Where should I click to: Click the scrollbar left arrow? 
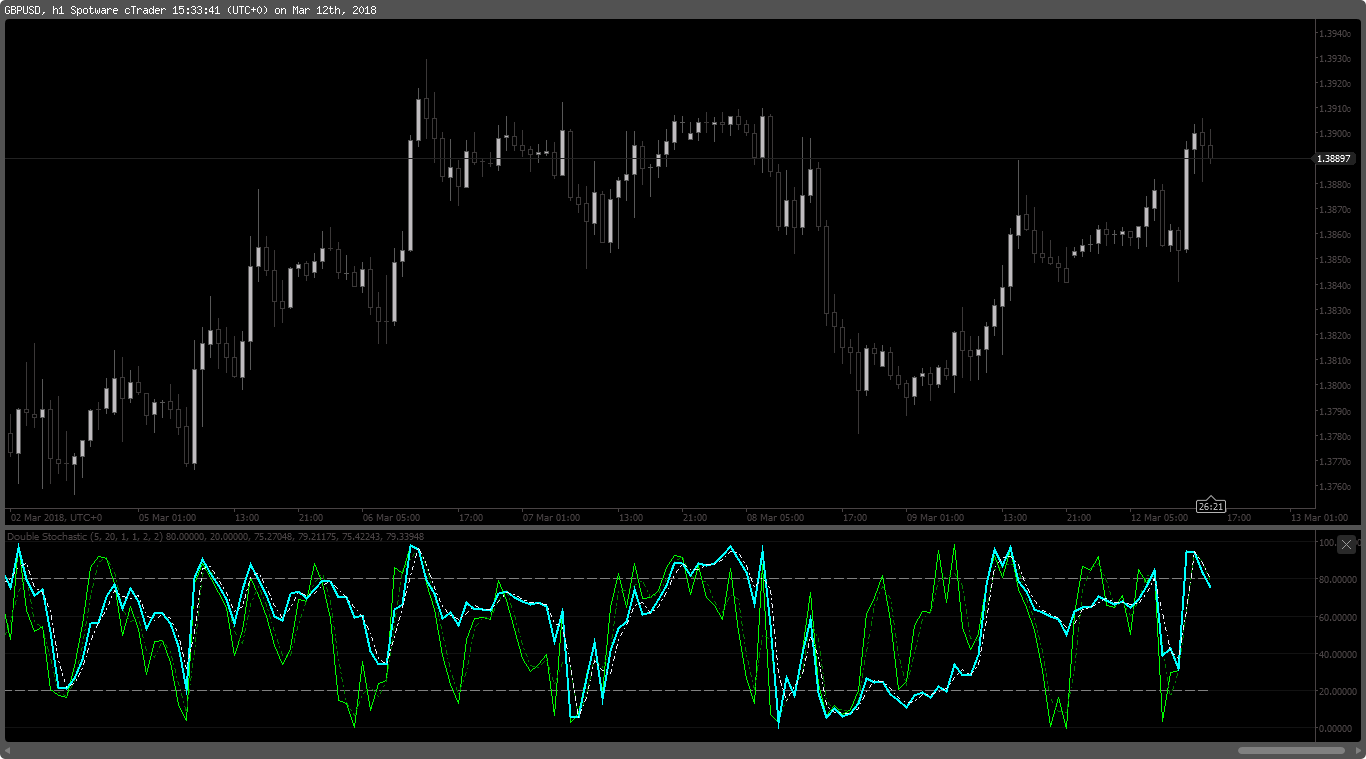tap(9, 750)
